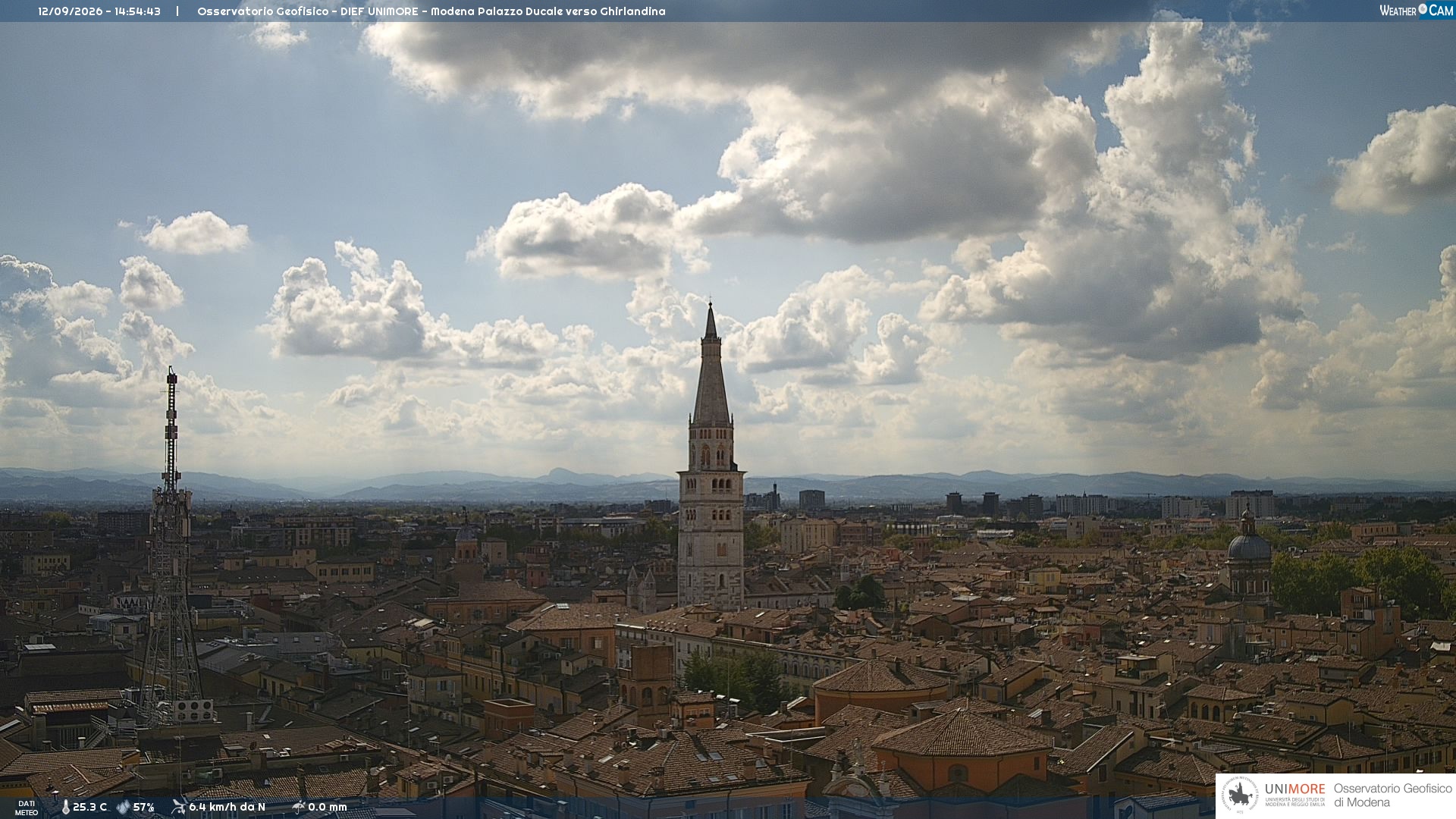Click the WeatherCAM logo

(1416, 10)
